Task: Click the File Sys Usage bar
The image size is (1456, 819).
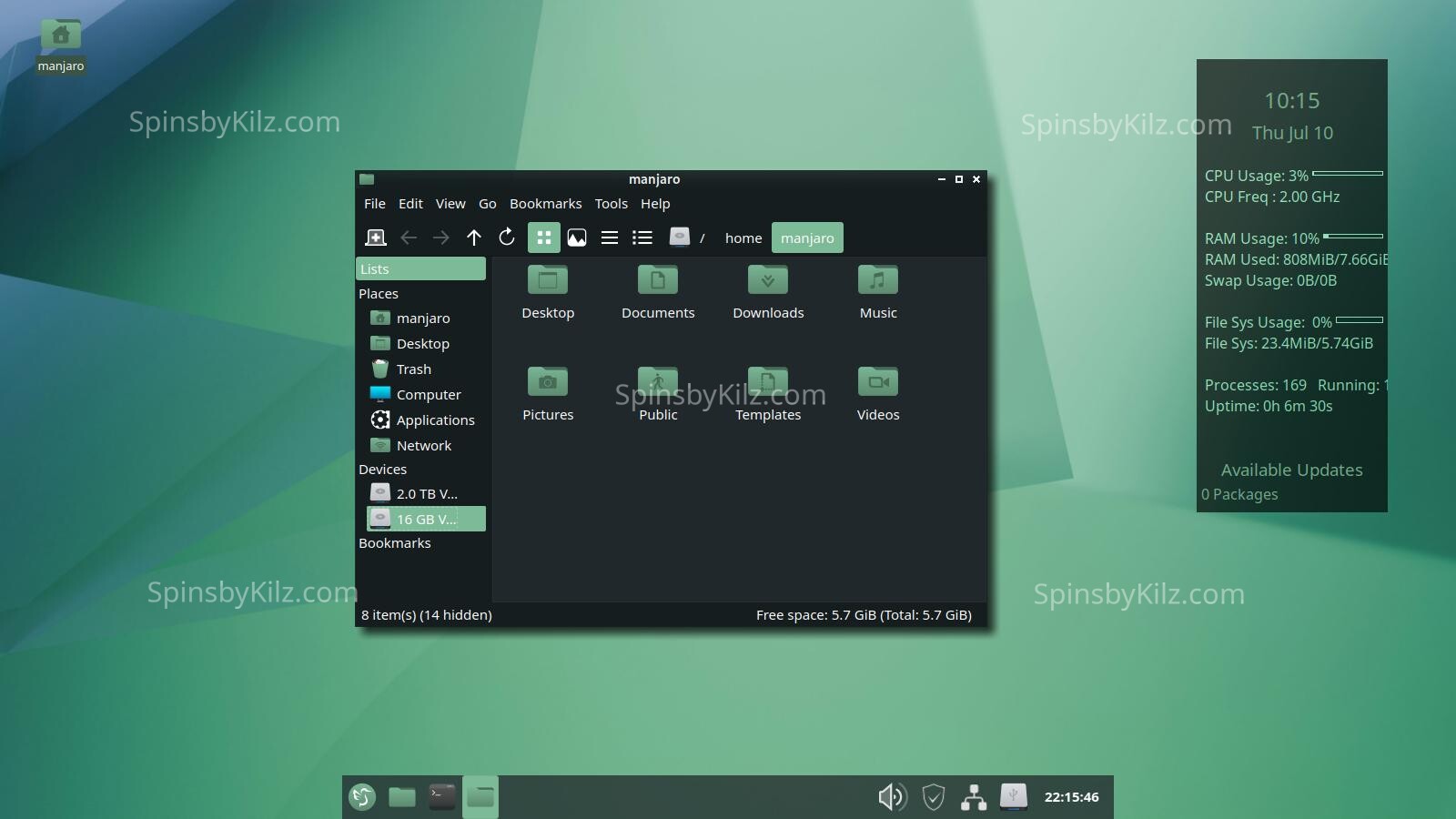Action: click(x=1360, y=319)
